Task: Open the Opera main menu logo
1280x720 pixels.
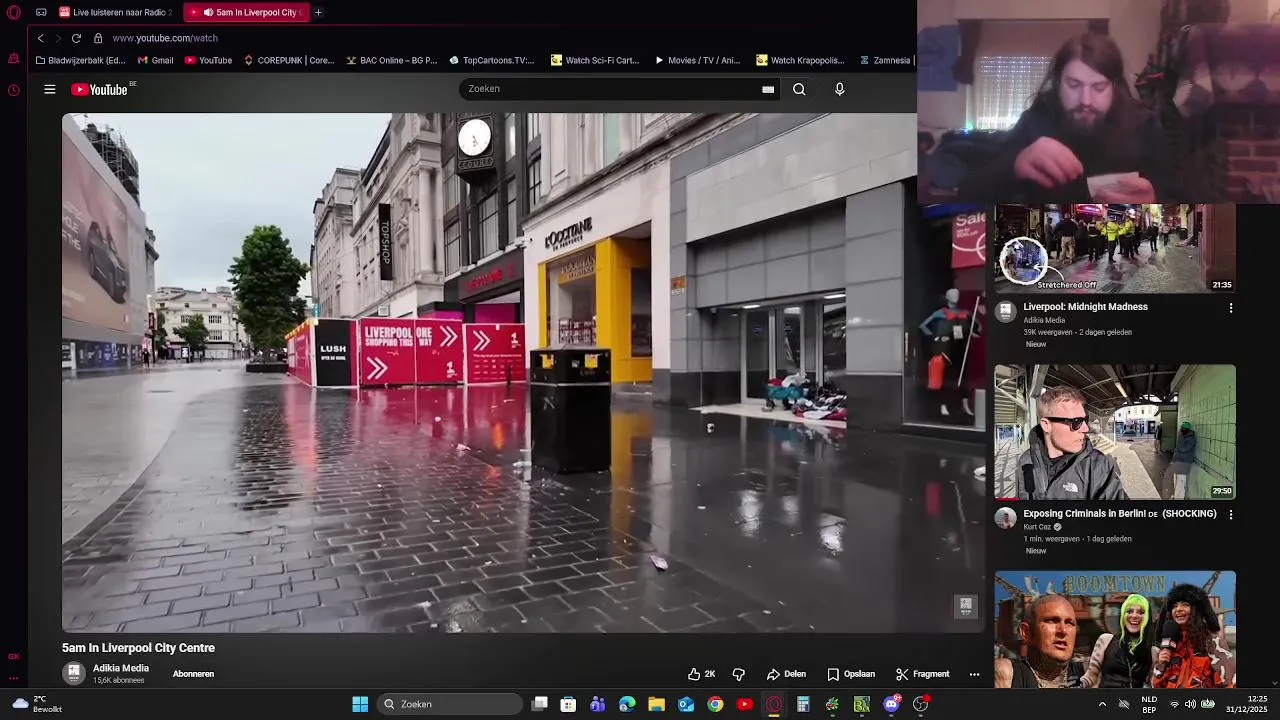Action: pos(13,12)
